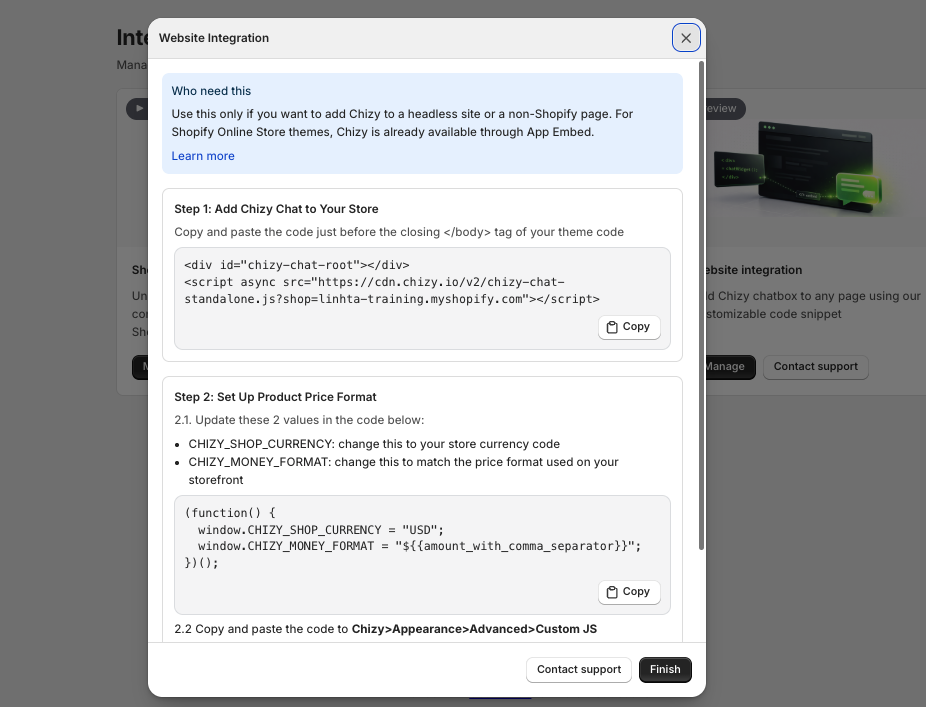Click the CHIZY_MONEY_FORMAT bullet text

point(403,471)
